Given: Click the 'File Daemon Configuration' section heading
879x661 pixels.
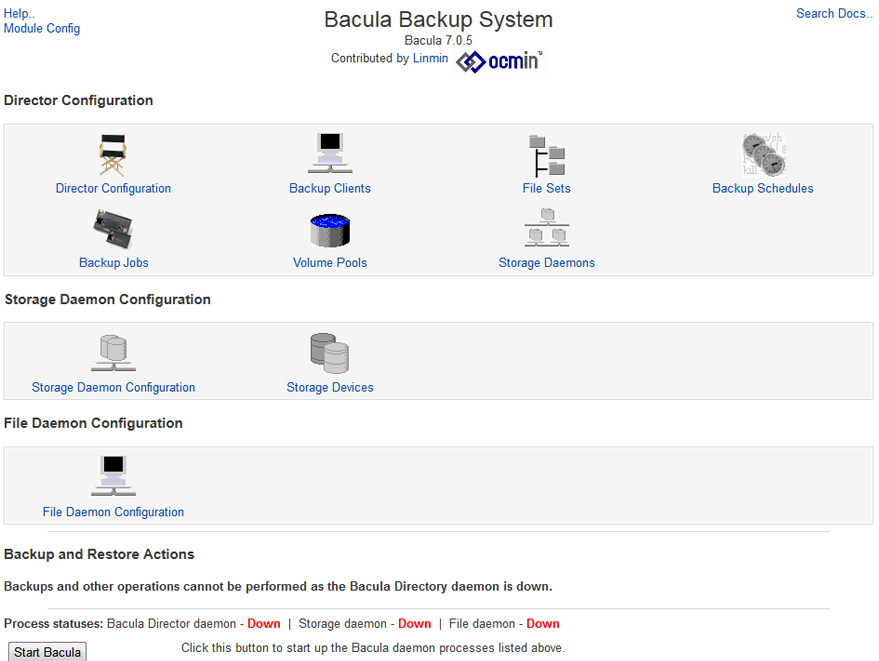Looking at the screenshot, I should tap(93, 423).
